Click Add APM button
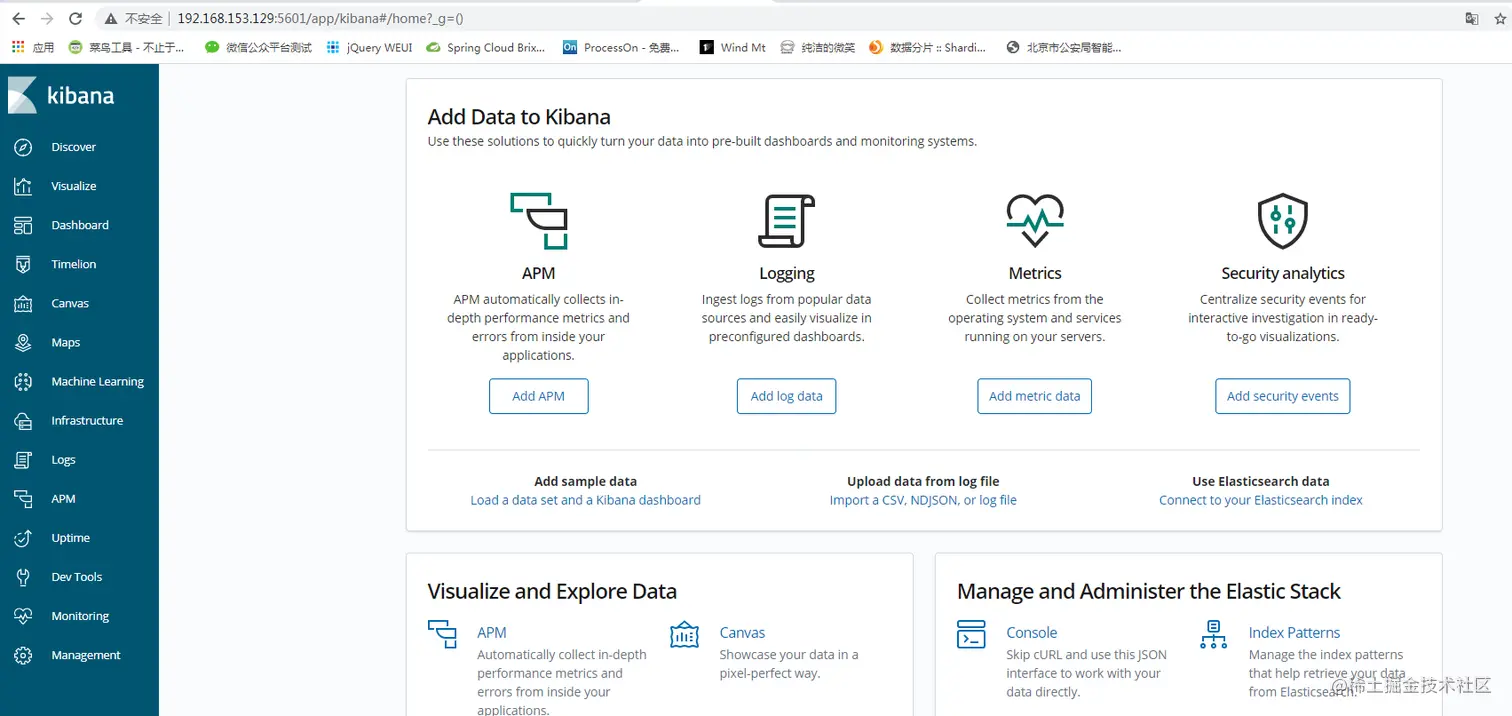This screenshot has height=716, width=1512. (x=539, y=396)
